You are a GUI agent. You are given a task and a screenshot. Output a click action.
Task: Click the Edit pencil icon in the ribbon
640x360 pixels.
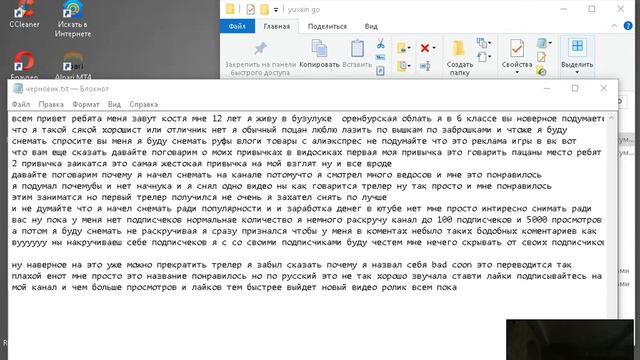tap(542, 57)
